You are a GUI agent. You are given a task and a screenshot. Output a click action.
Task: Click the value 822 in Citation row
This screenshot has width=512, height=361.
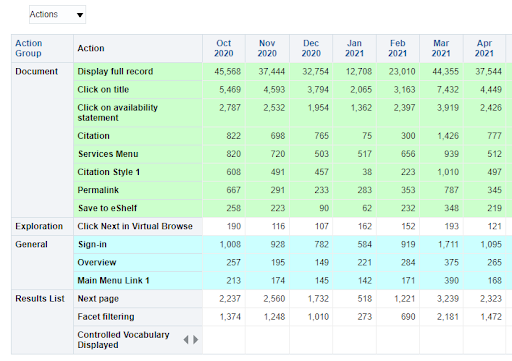[x=234, y=136]
